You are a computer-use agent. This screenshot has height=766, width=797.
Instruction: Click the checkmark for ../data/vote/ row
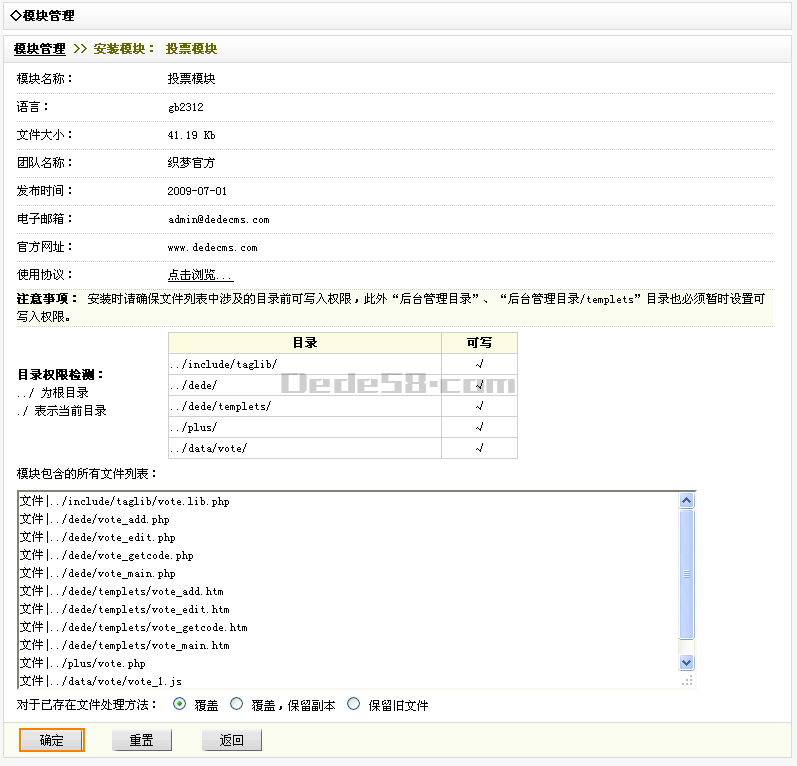(479, 449)
